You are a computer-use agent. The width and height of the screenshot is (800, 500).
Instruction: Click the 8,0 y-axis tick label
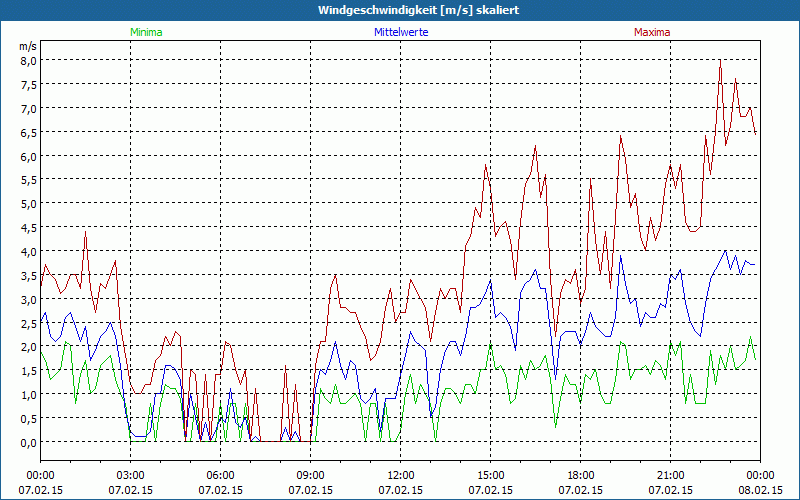point(29,60)
